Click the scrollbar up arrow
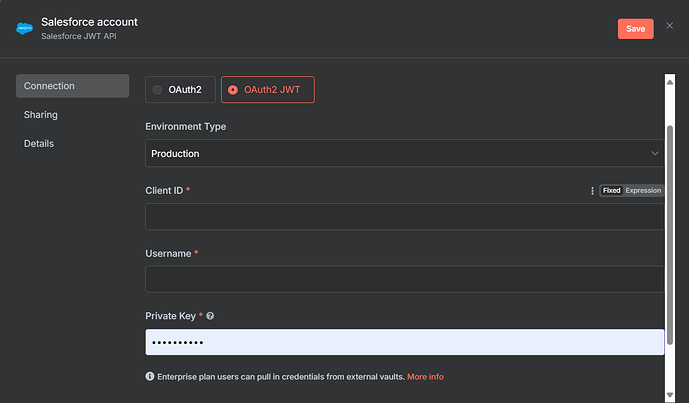The height and width of the screenshot is (403, 689). [670, 82]
